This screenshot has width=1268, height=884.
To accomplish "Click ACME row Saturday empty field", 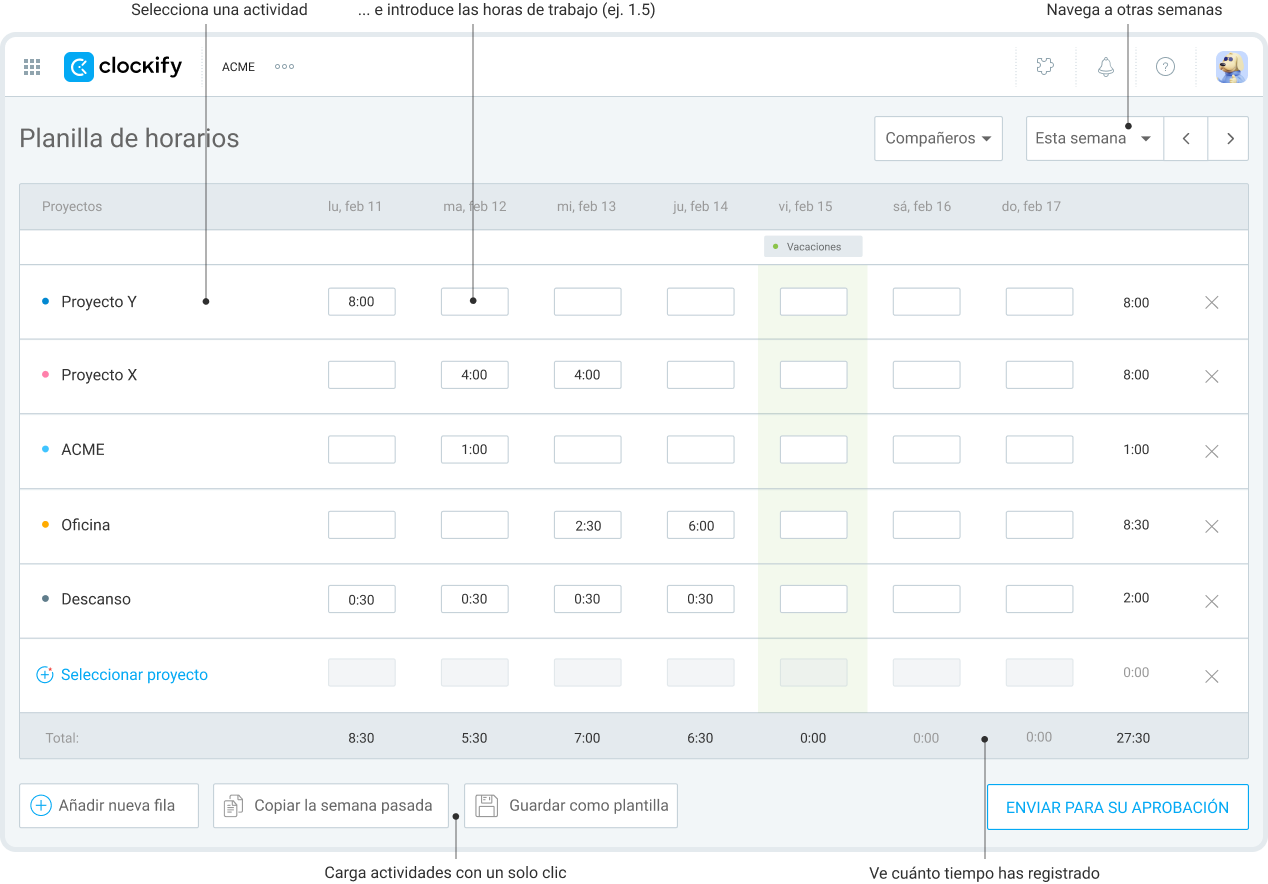I will [x=926, y=450].
